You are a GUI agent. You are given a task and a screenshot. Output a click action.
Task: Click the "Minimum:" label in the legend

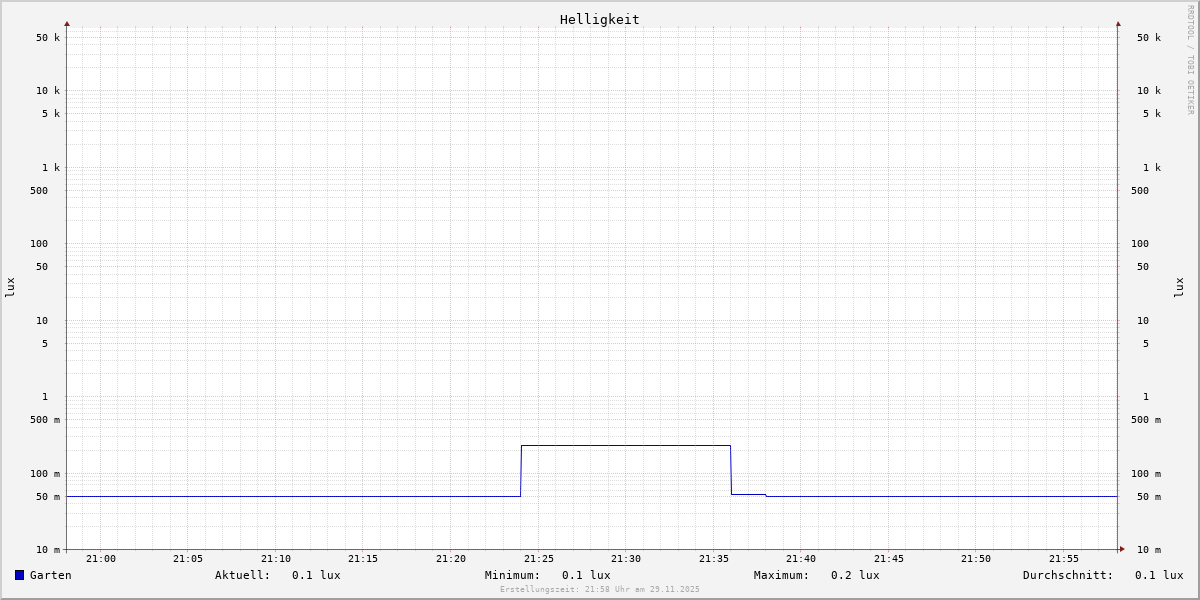click(513, 575)
